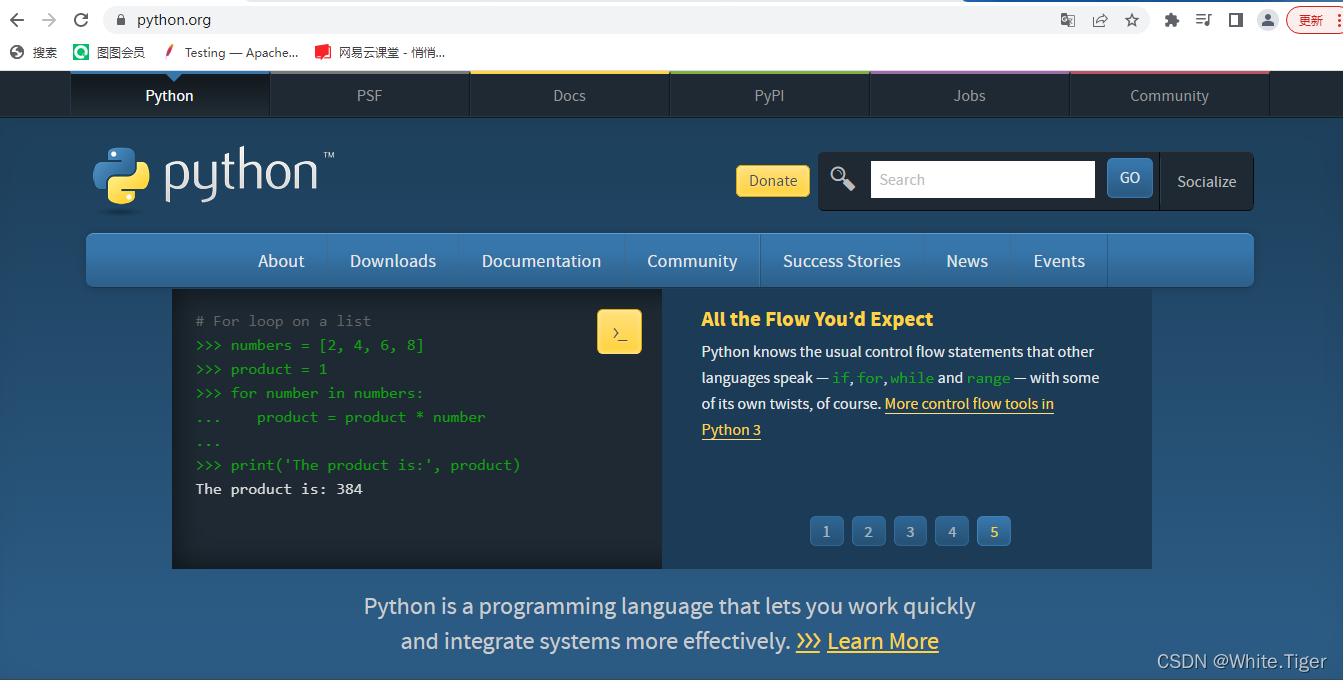Bookmark this page with the star icon
The height and width of the screenshot is (682, 1343).
tap(1132, 20)
